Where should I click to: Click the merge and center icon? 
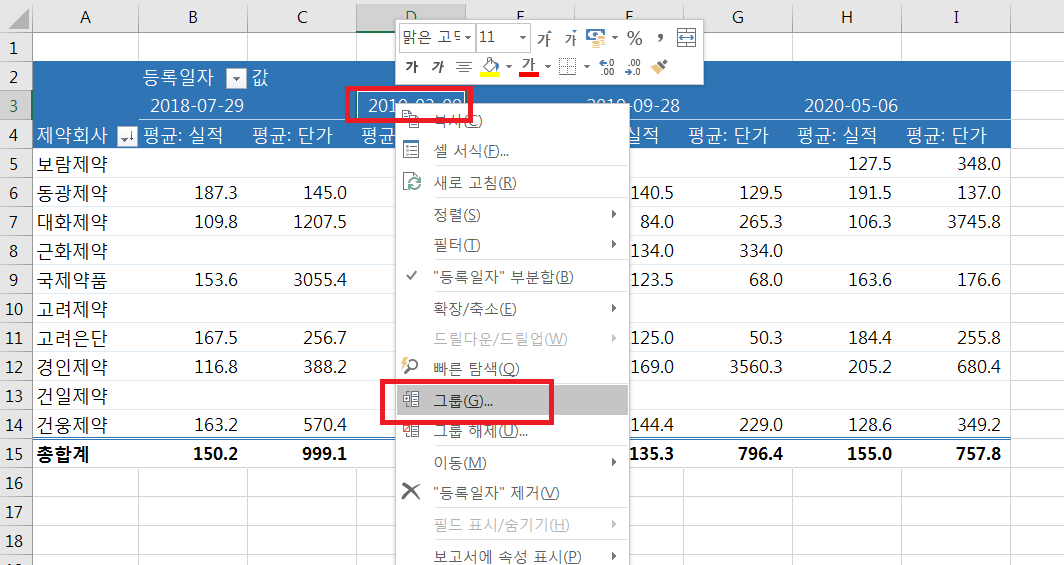tap(686, 38)
